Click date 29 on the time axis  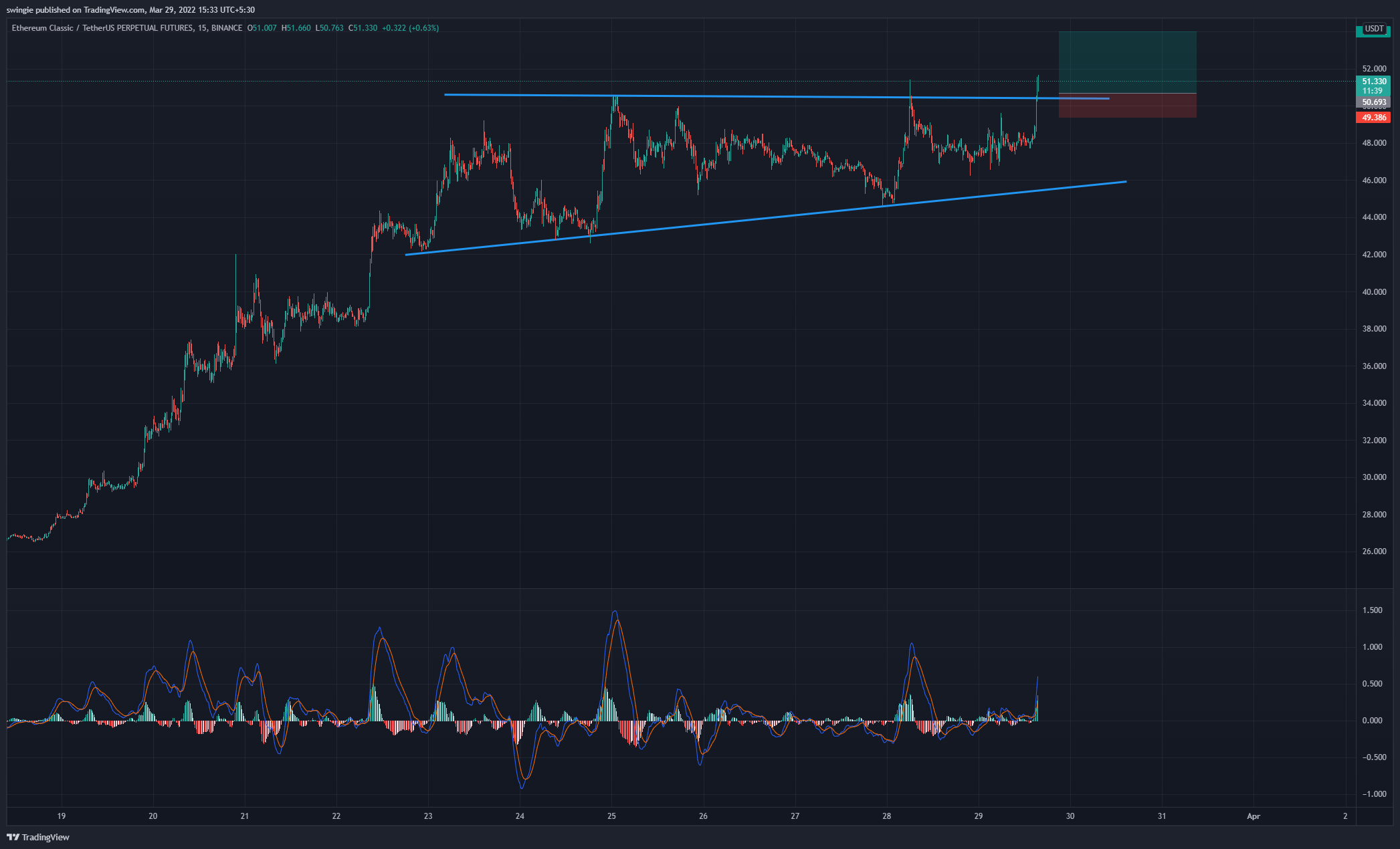tap(978, 816)
